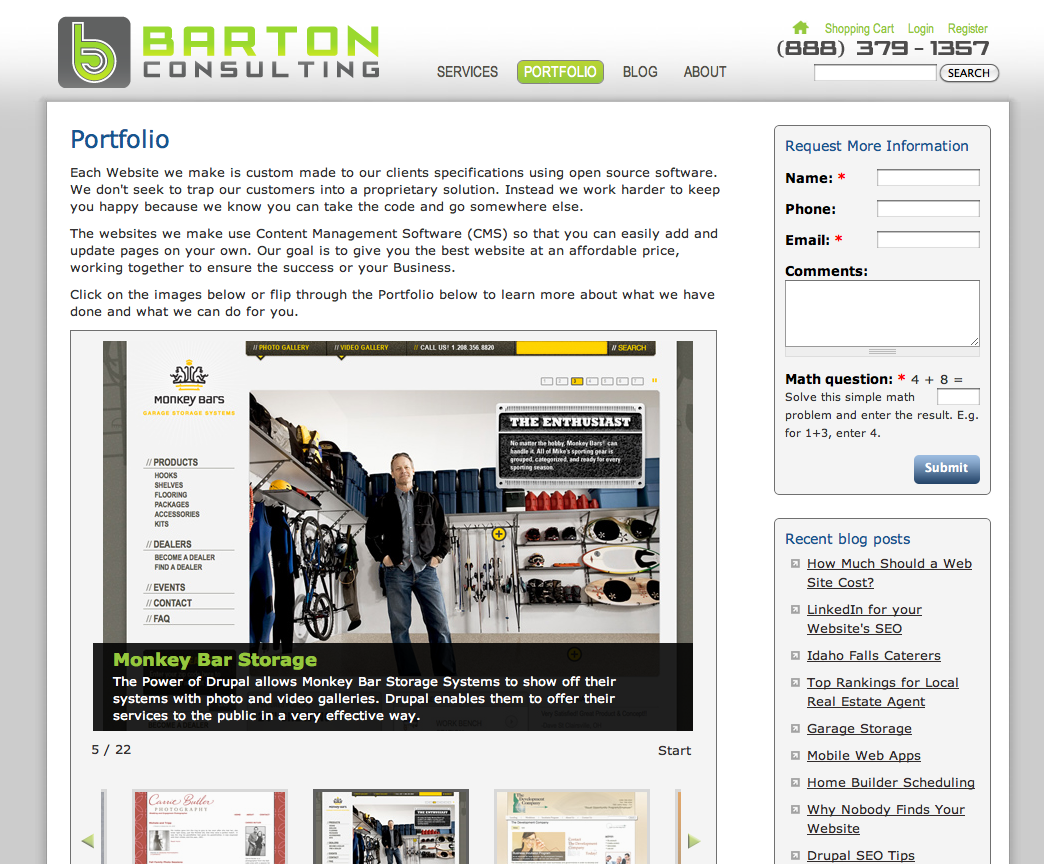Open the 'Garage Storage' blog post

click(x=859, y=729)
